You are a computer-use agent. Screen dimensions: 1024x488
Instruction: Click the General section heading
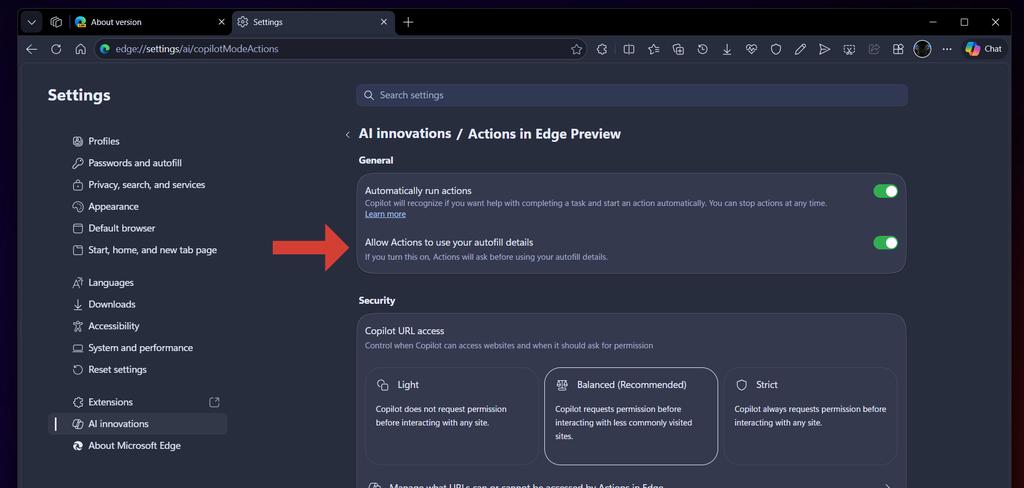[376, 160]
